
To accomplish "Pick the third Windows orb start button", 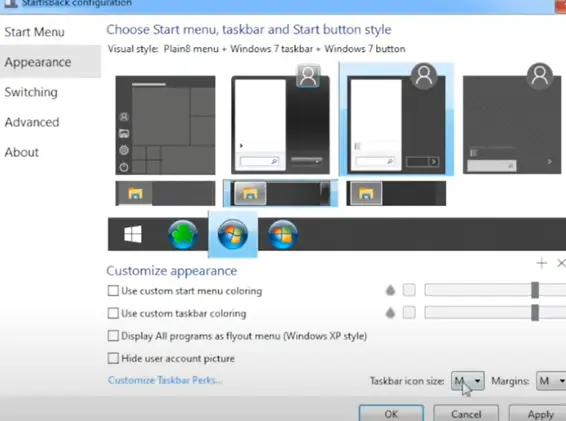I will pos(283,235).
